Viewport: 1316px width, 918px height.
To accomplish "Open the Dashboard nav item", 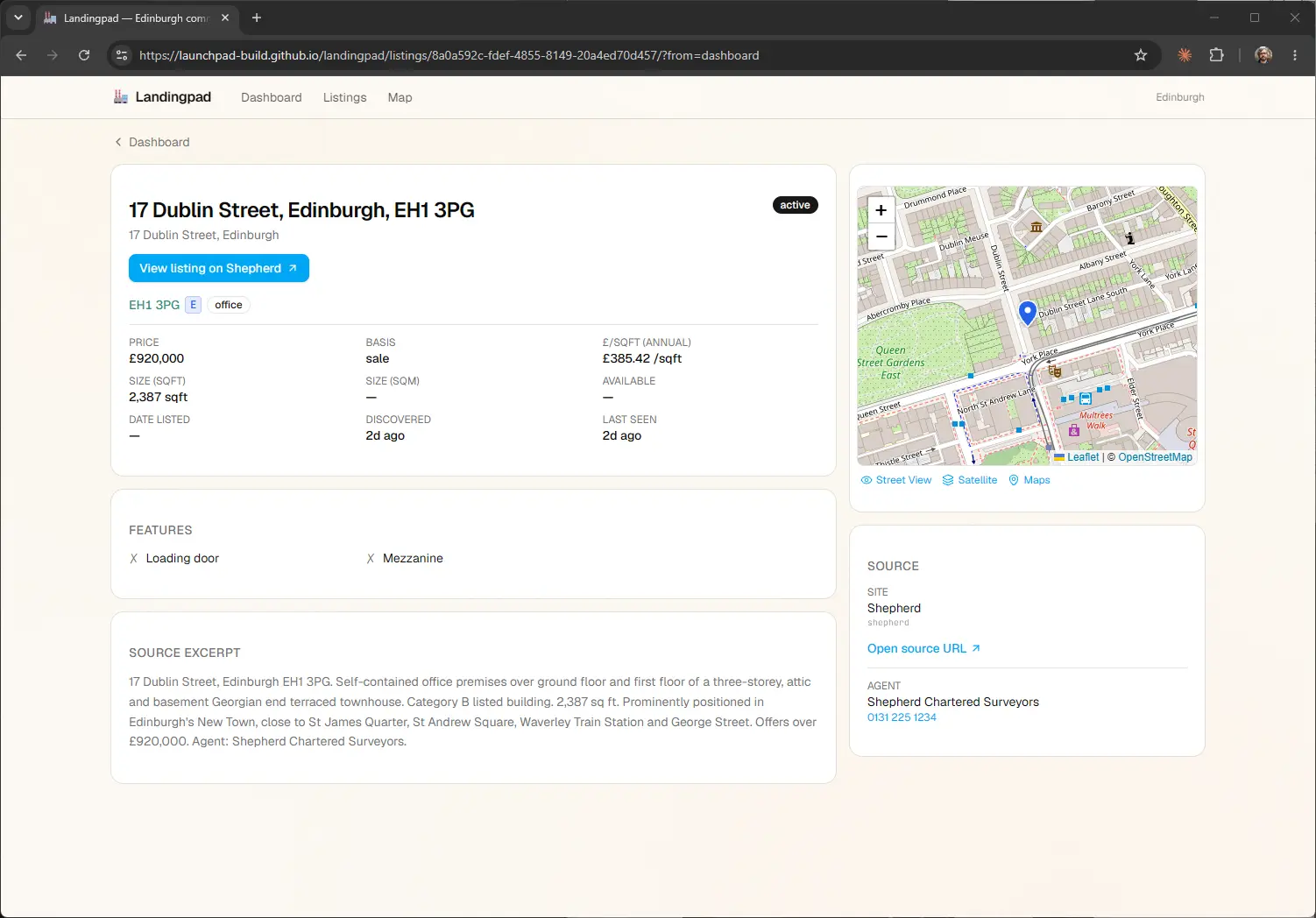I will [272, 97].
